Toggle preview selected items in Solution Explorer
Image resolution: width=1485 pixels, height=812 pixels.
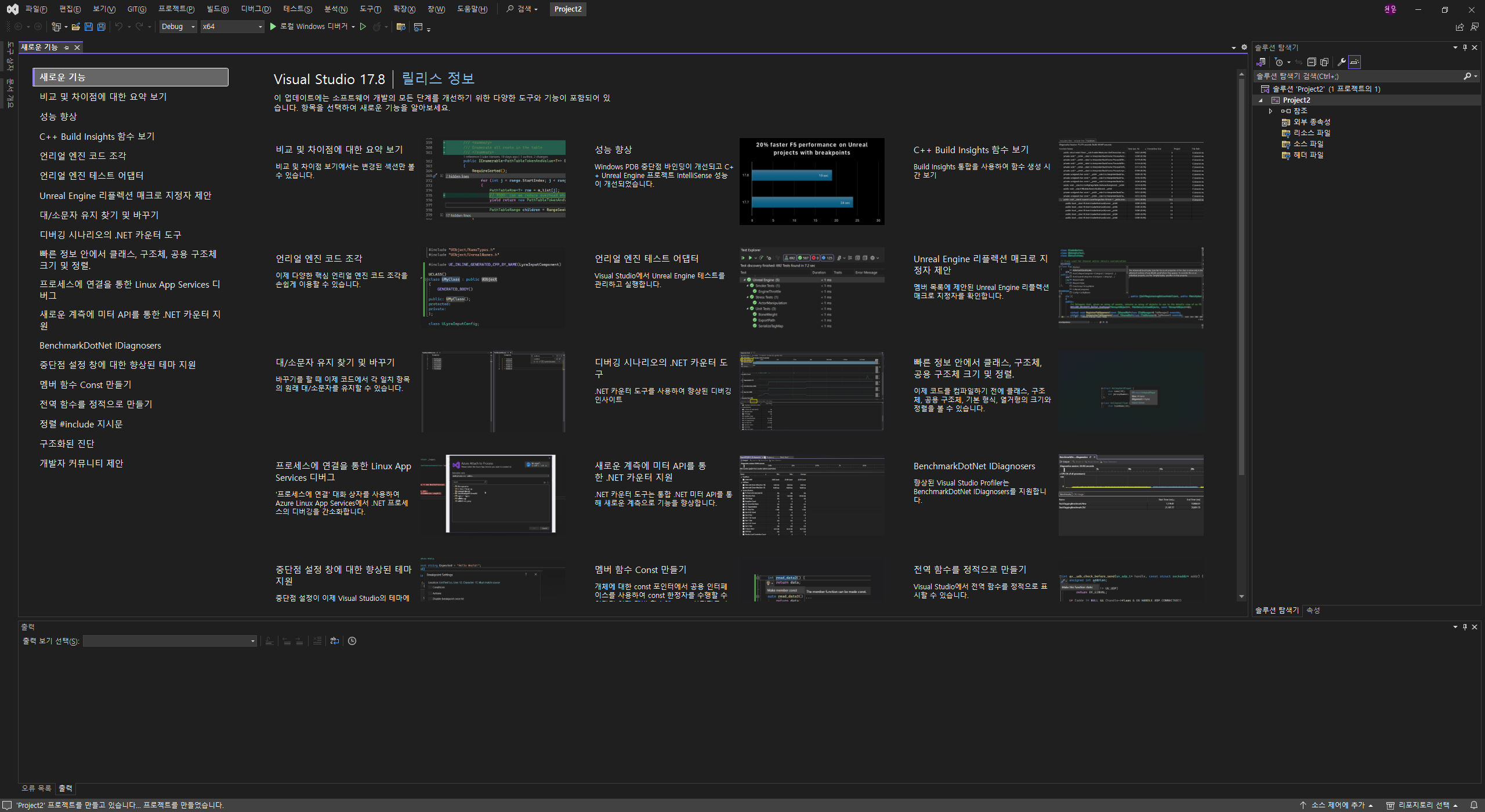pyautogui.click(x=1354, y=62)
